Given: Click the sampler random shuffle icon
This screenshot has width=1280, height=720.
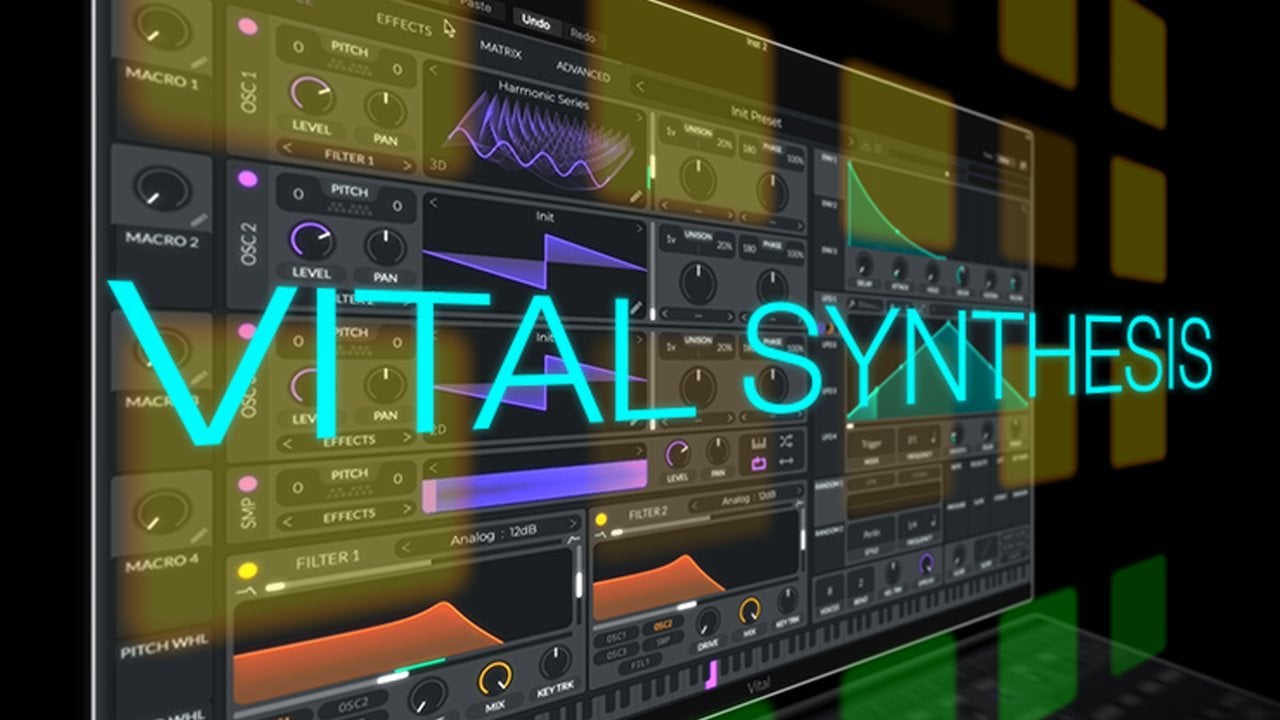Looking at the screenshot, I should click(x=787, y=441).
